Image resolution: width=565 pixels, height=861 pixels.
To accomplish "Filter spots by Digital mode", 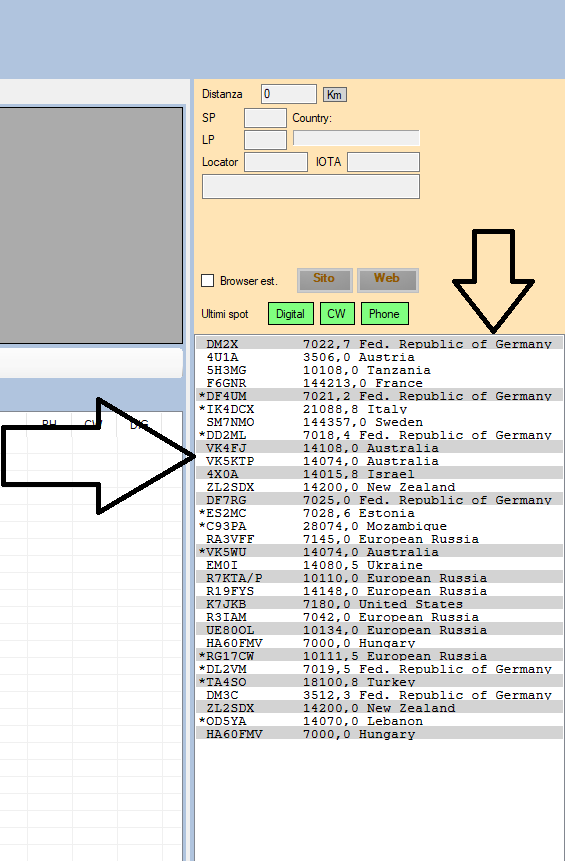I will (290, 314).
